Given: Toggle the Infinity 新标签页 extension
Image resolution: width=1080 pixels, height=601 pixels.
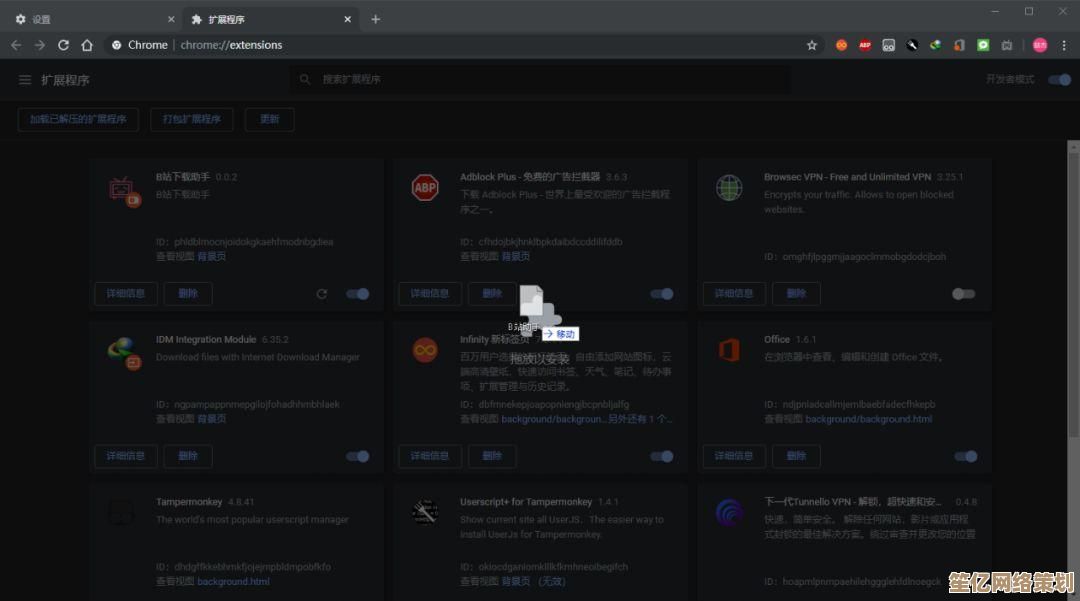Looking at the screenshot, I should click(662, 456).
